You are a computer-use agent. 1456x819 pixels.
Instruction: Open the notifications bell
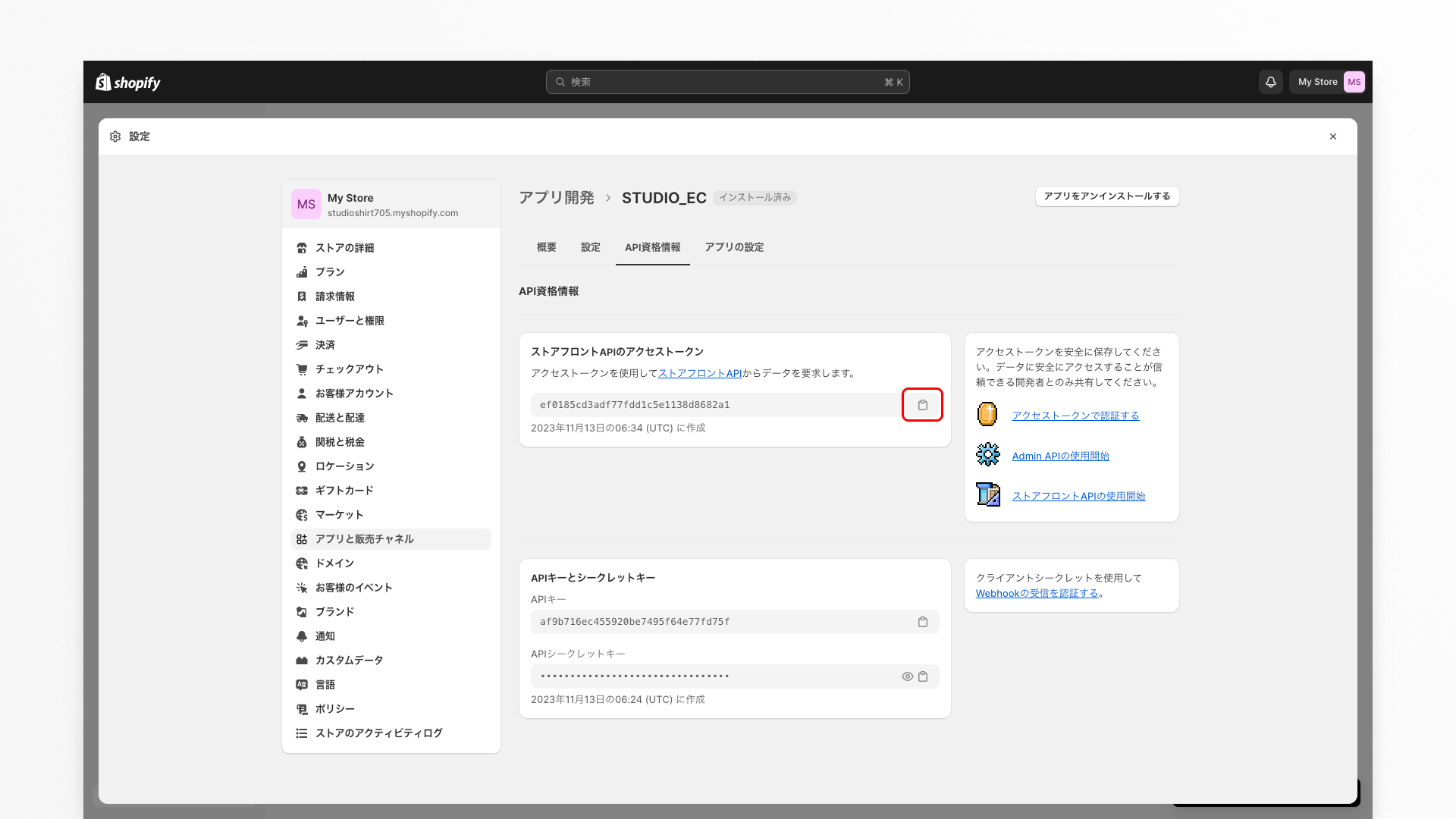(x=1271, y=82)
